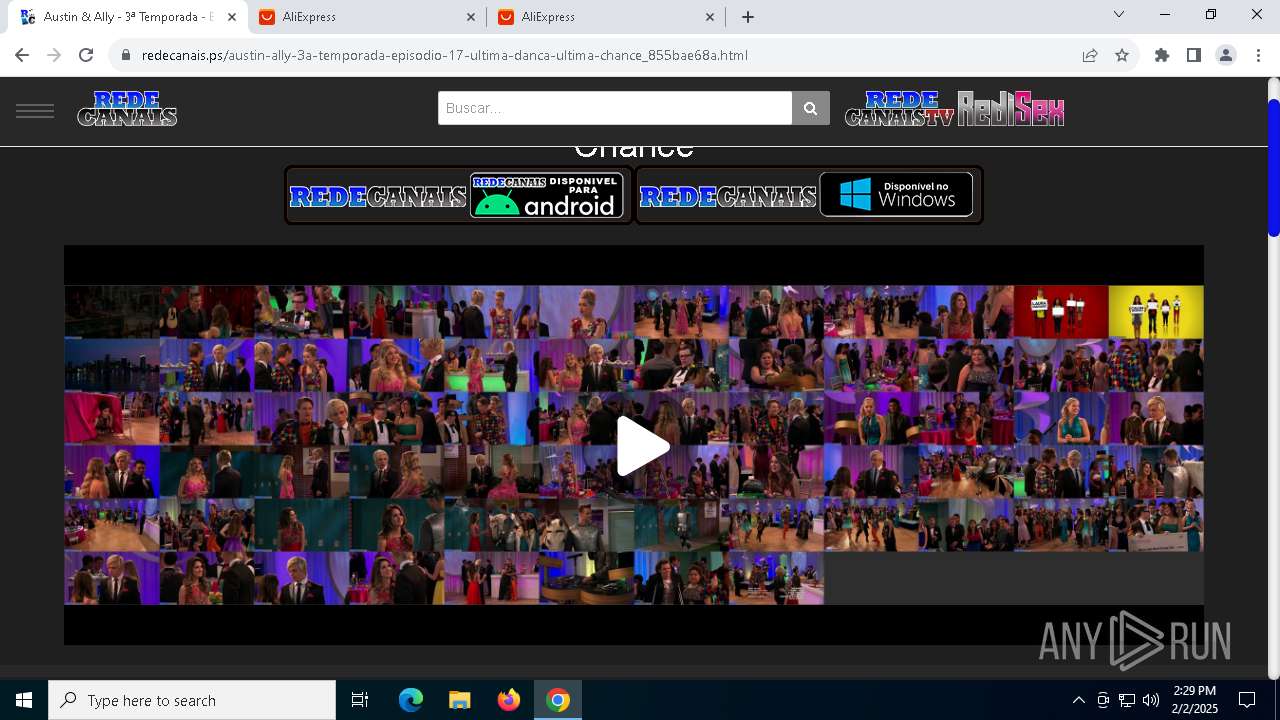
Task: Open the RedeCanais Windows app banner
Action: tap(809, 195)
